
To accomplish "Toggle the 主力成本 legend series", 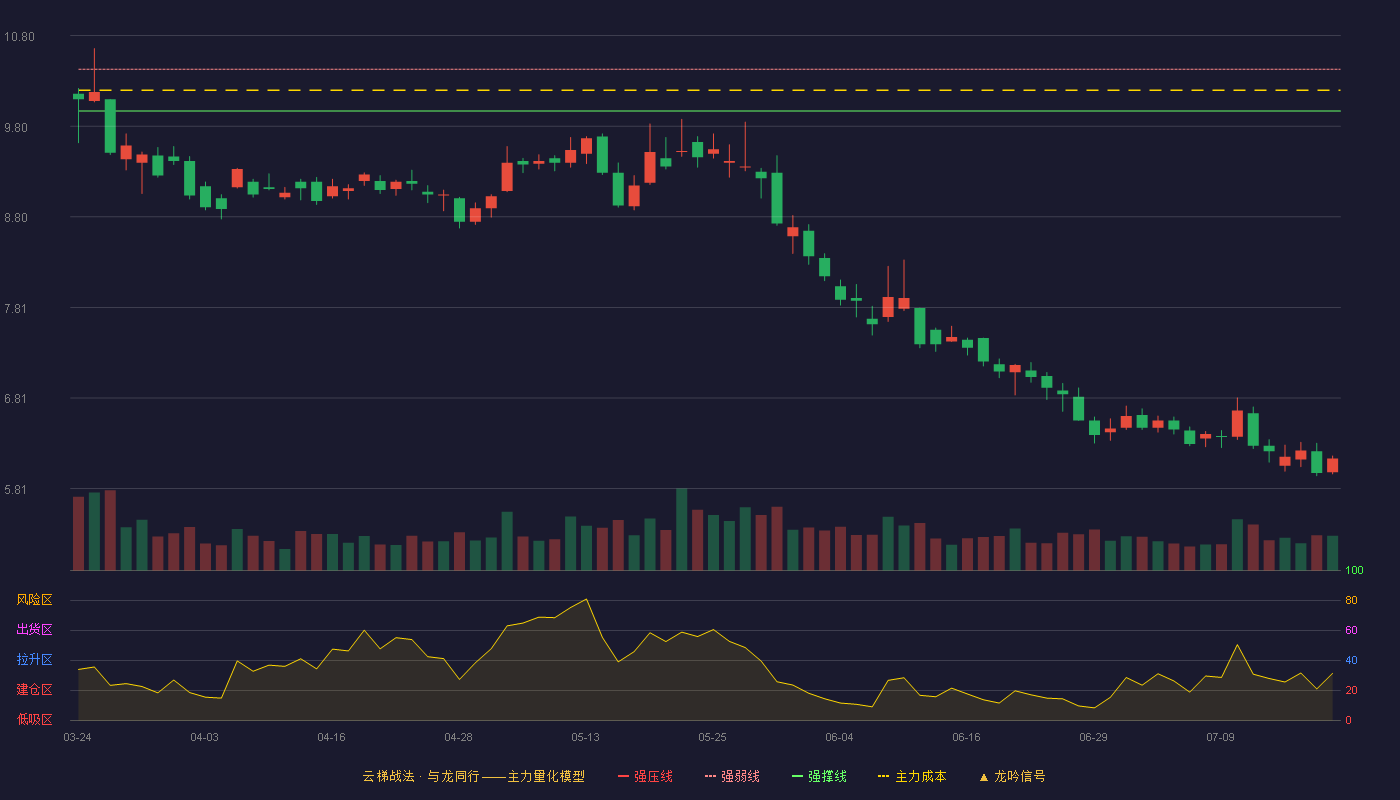I will click(912, 776).
